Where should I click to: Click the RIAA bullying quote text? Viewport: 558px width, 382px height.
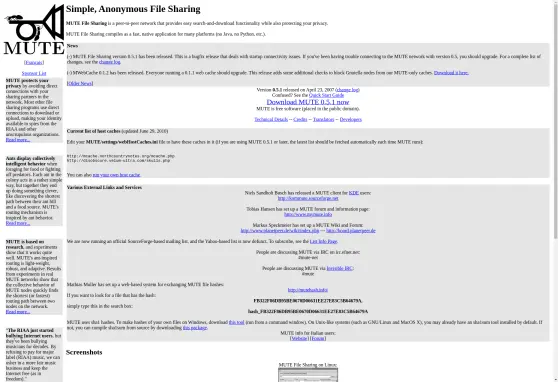(33, 355)
